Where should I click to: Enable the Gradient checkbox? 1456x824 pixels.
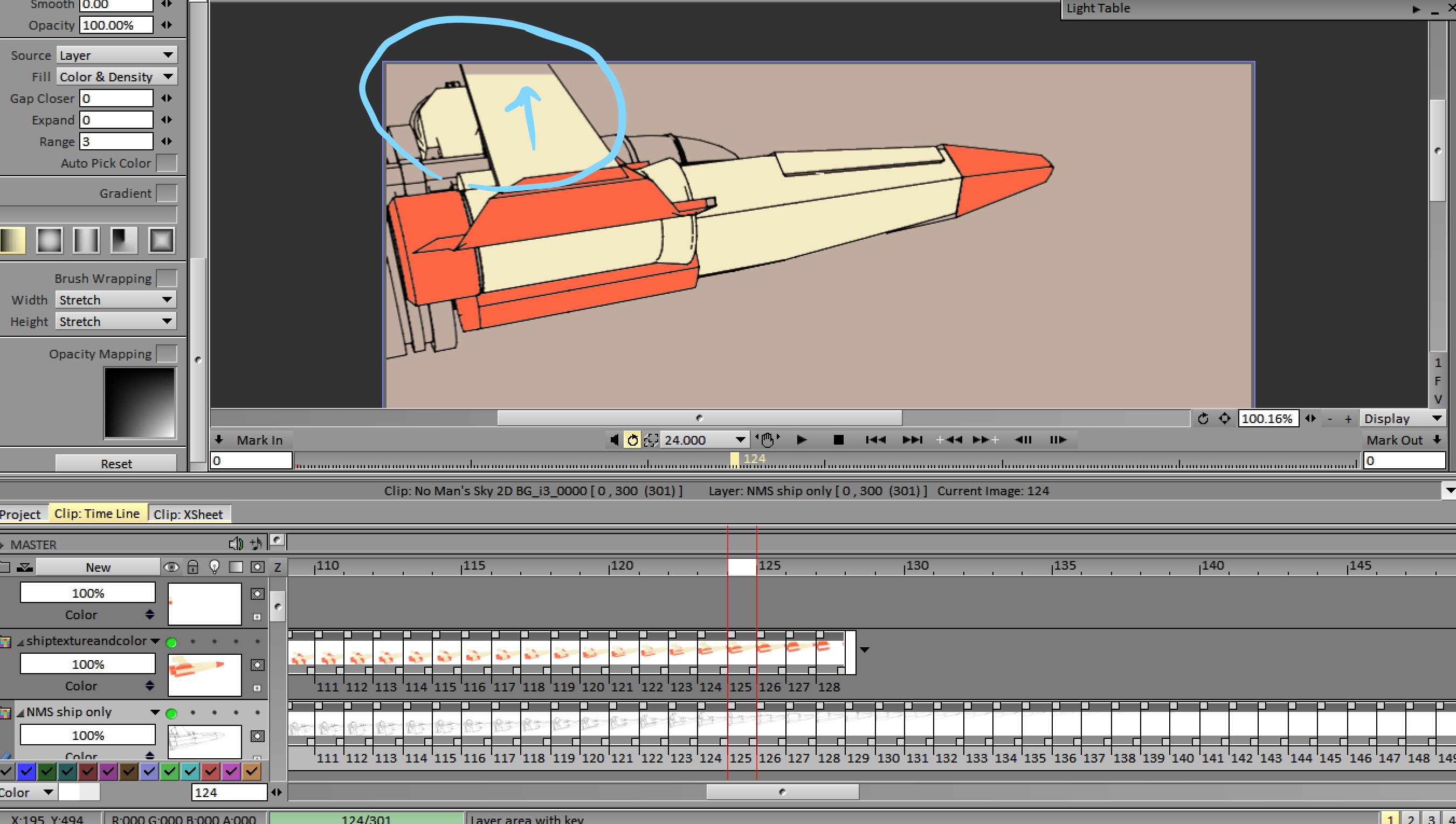pos(167,193)
